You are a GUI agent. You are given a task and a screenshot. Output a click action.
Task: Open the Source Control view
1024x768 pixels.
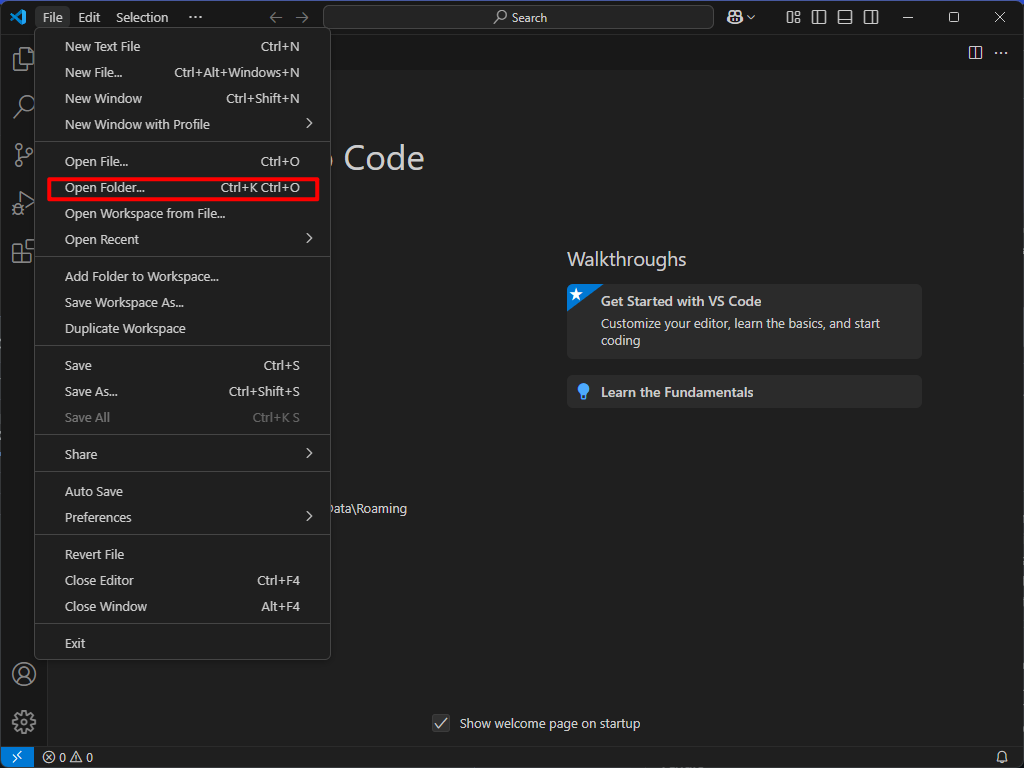point(23,155)
